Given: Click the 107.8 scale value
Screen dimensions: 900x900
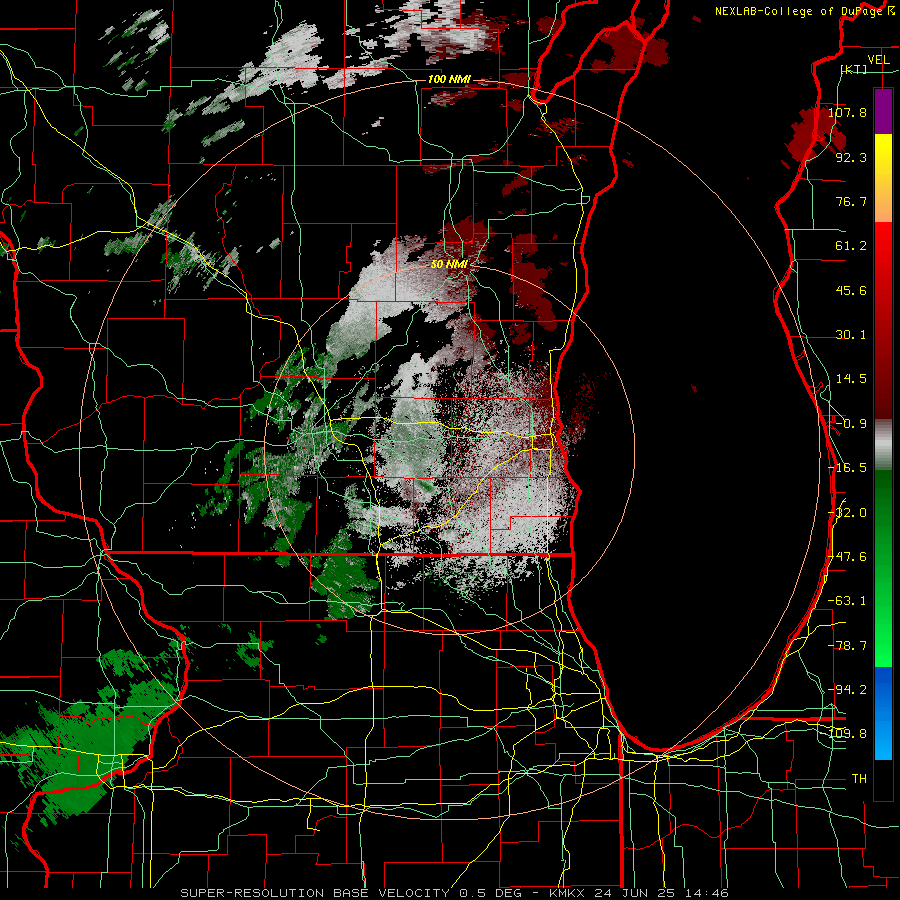Looking at the screenshot, I should click(847, 112).
